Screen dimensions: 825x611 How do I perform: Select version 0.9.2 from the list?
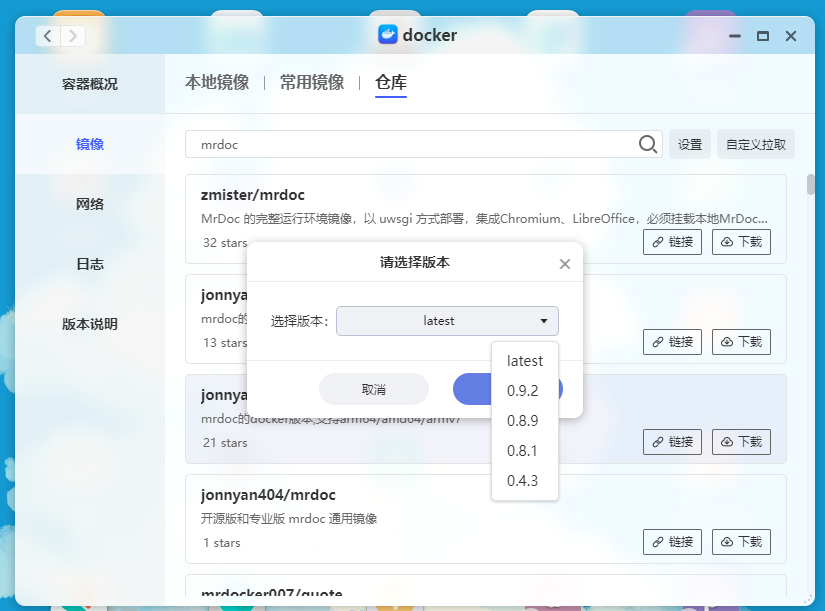pyautogui.click(x=524, y=390)
